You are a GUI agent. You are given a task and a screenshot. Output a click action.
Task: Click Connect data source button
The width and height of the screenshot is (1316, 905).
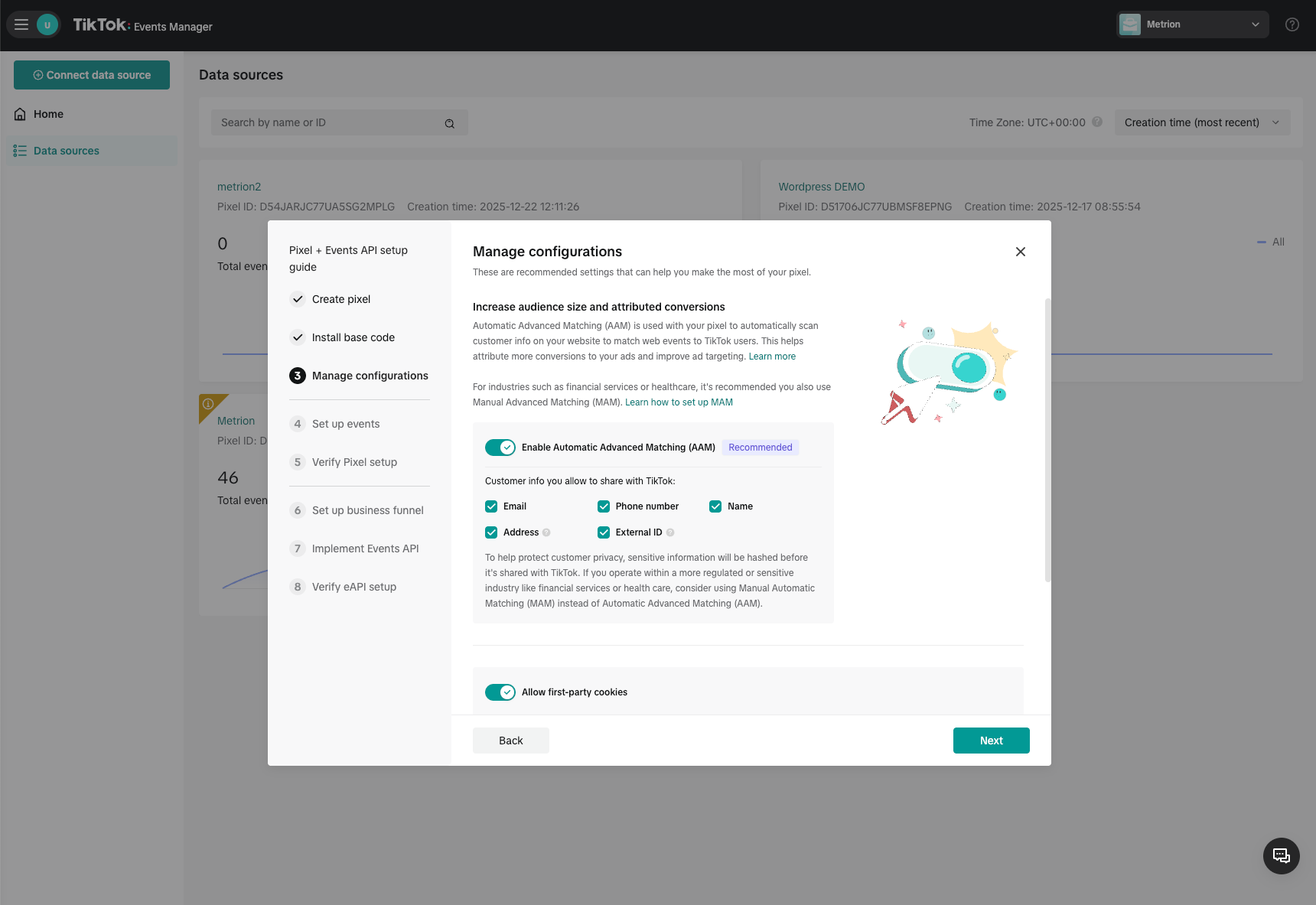tap(92, 75)
